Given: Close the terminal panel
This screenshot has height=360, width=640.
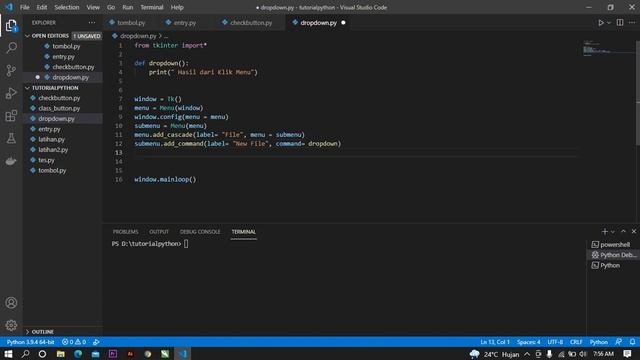Looking at the screenshot, I should [x=634, y=231].
